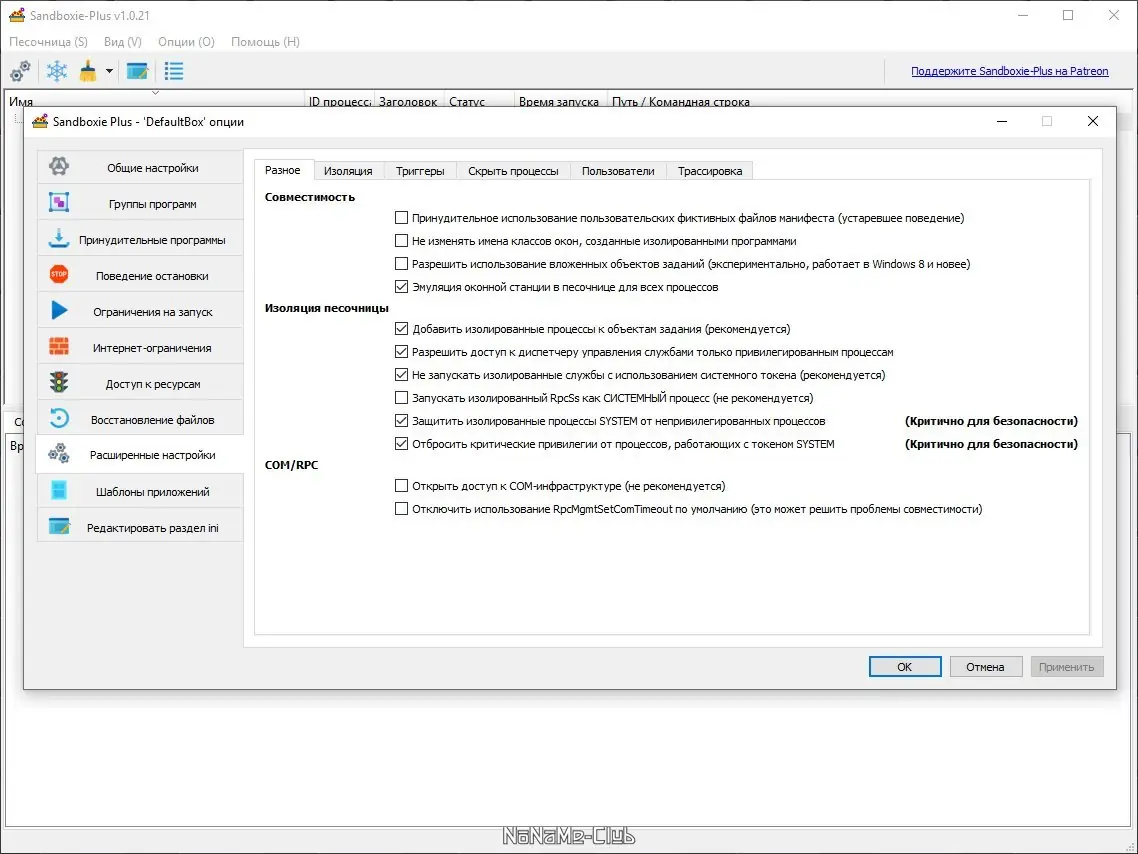Enable nested job objects checkbox

[401, 263]
